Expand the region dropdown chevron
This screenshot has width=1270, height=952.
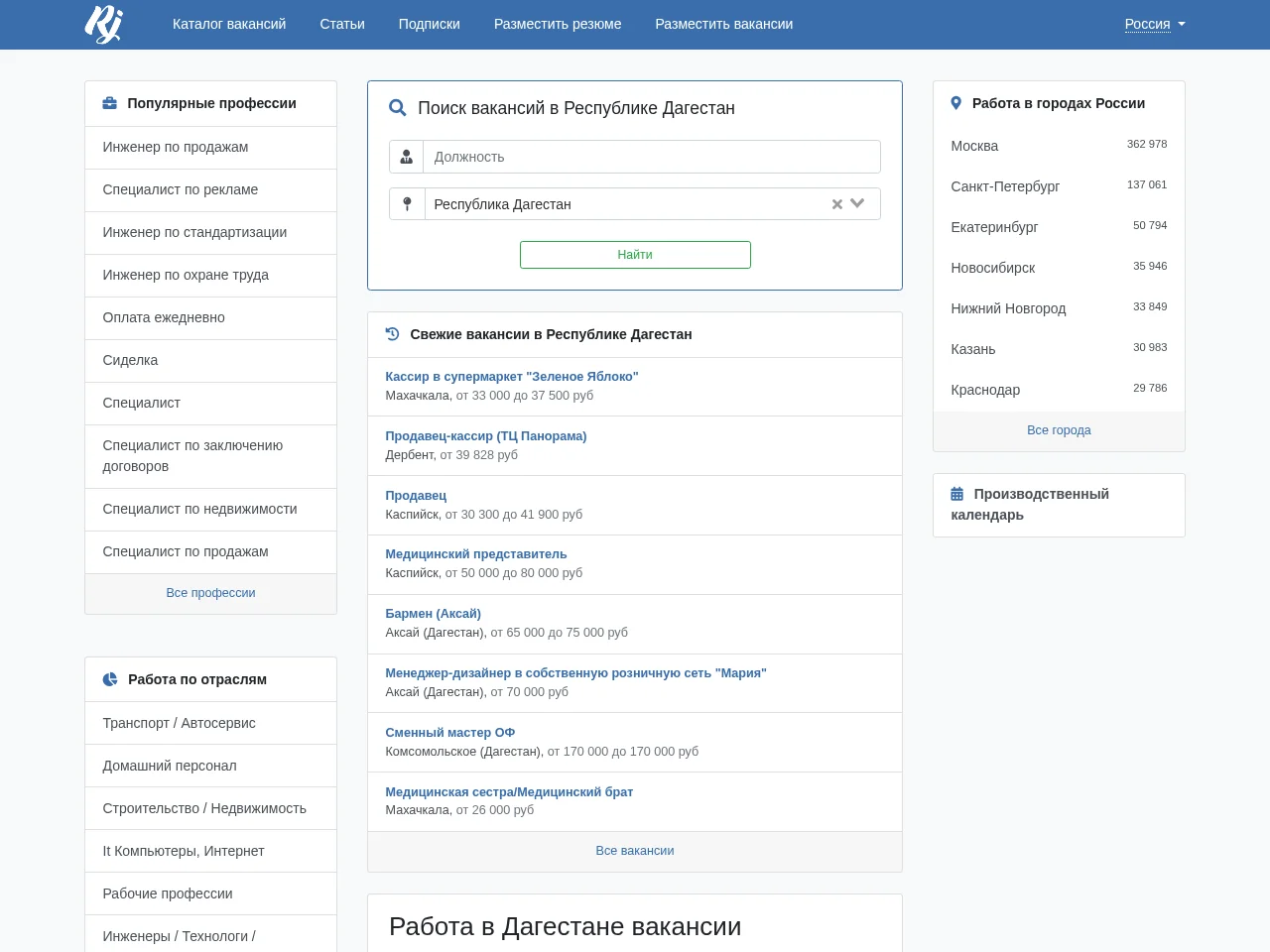tap(858, 203)
